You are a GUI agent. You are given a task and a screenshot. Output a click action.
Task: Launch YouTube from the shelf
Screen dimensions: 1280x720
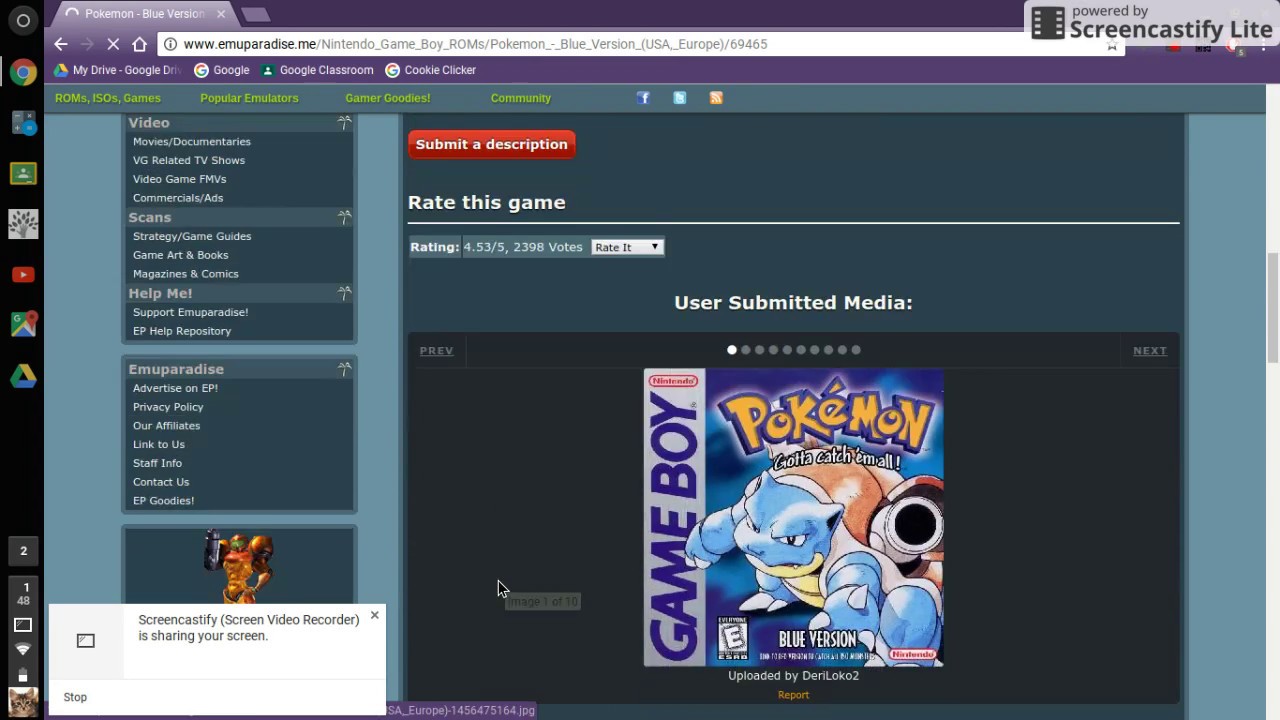(23, 275)
